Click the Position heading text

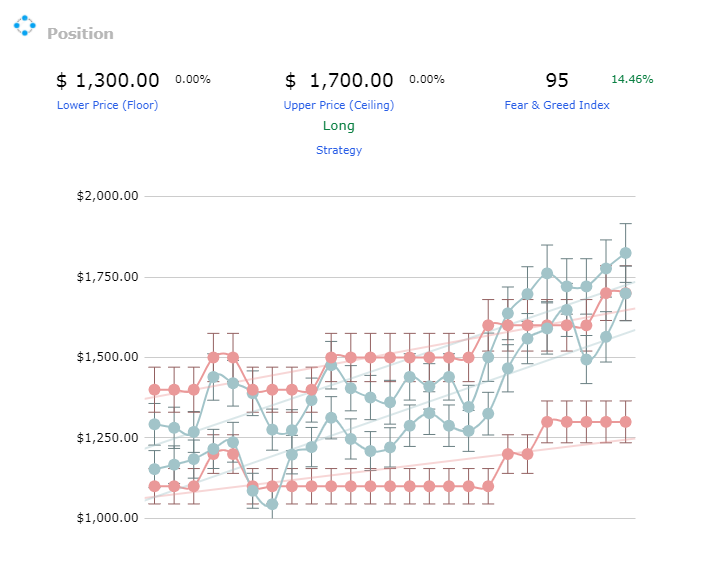pos(80,34)
